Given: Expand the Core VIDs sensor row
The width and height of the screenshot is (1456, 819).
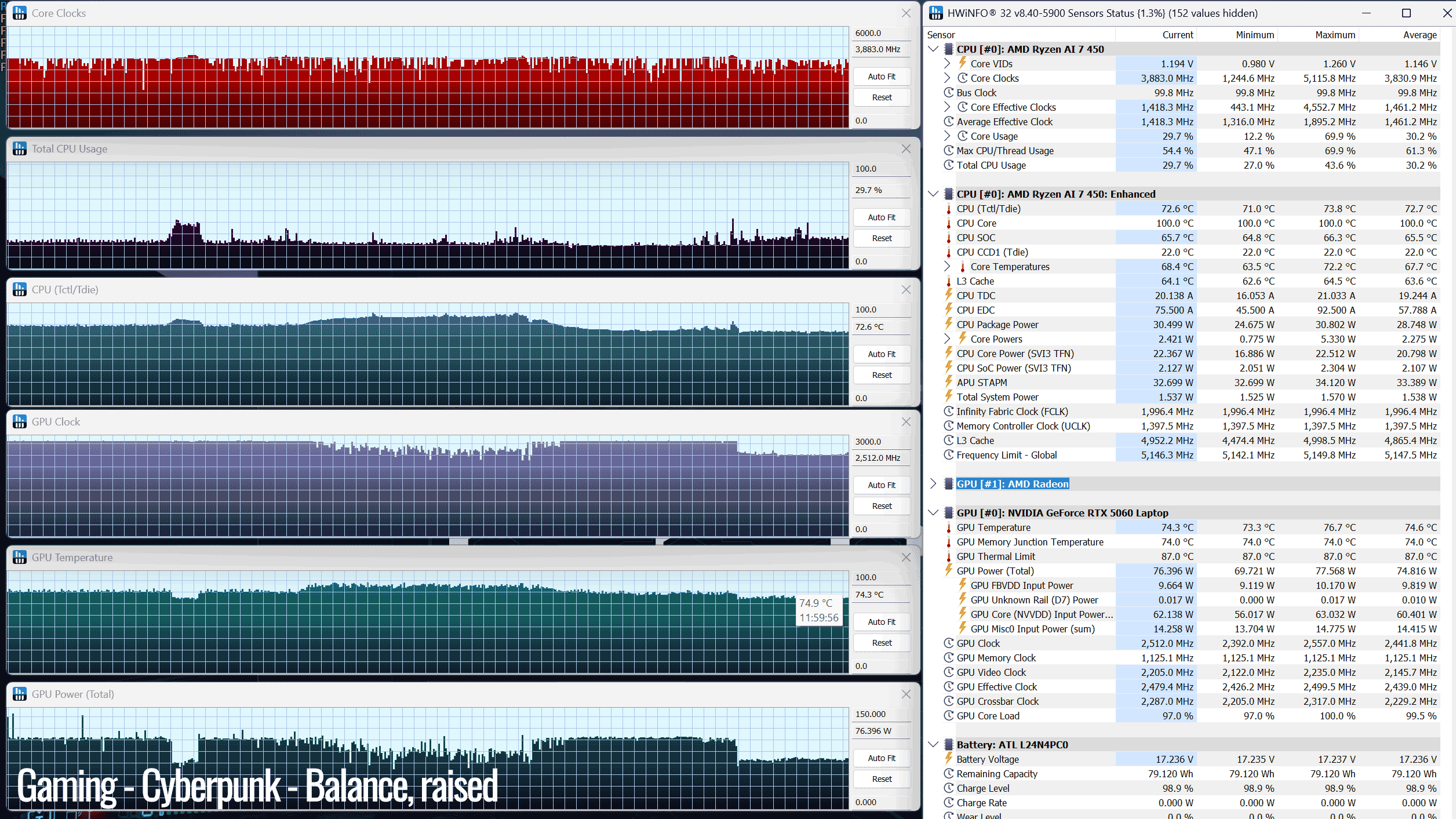Looking at the screenshot, I should tap(947, 63).
